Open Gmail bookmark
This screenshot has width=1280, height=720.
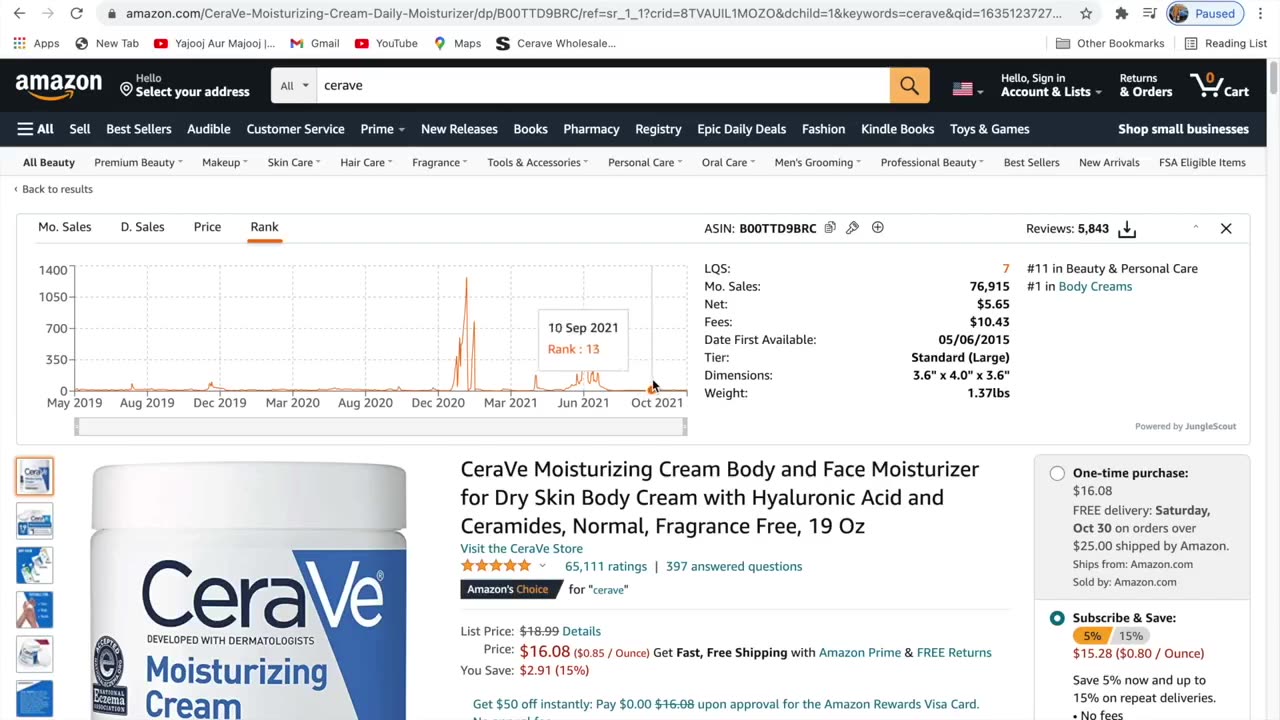pyautogui.click(x=315, y=43)
